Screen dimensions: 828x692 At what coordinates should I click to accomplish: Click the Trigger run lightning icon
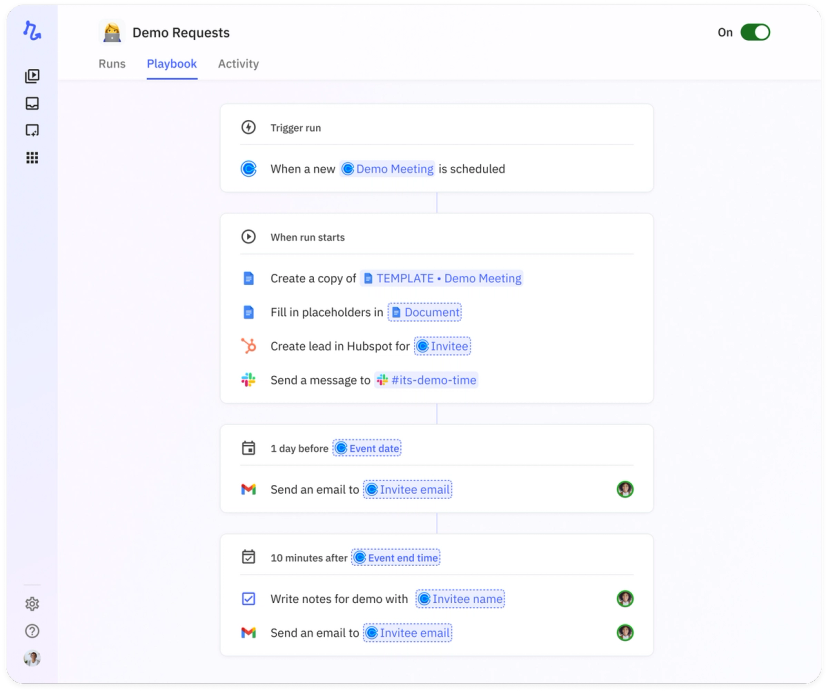[x=248, y=127]
